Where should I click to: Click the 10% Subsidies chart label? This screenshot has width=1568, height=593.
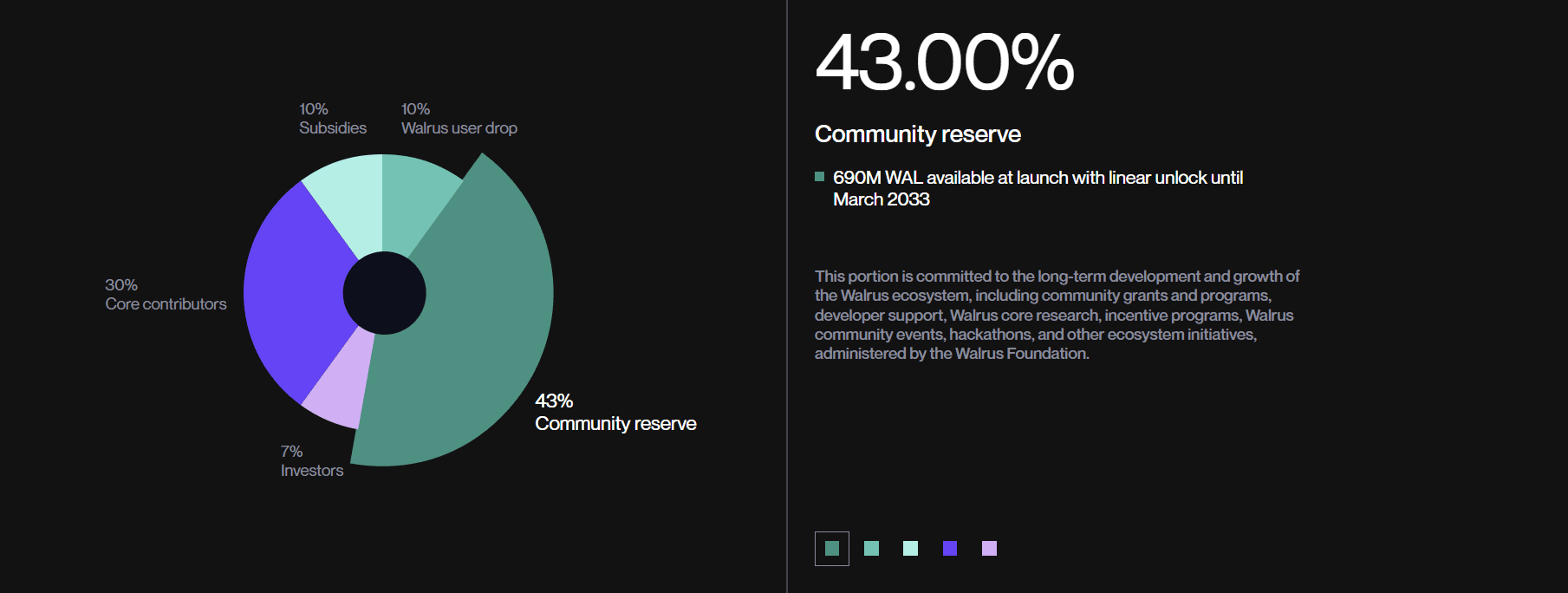pos(333,119)
